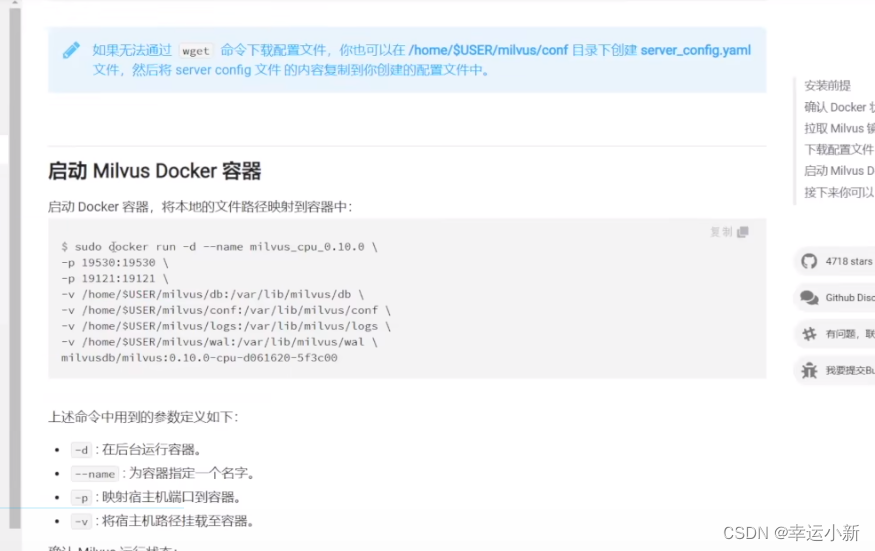Jump to 下载配置文件 in the outline

tap(839, 149)
